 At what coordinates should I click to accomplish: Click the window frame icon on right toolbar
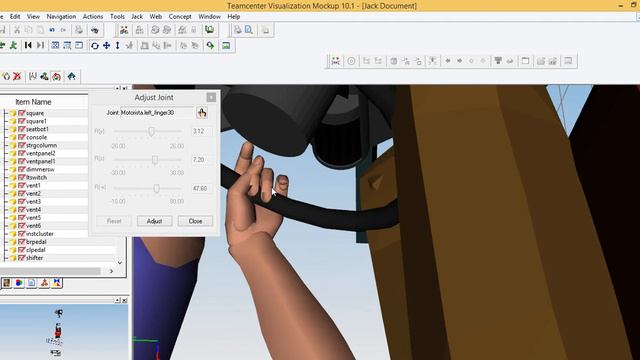(525, 61)
